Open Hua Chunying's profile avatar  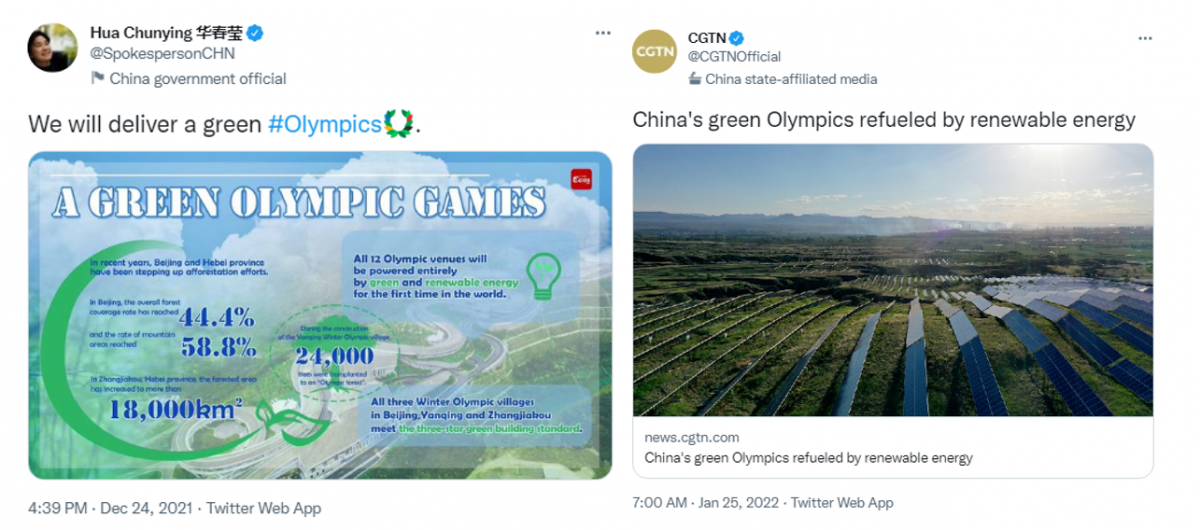pos(53,47)
